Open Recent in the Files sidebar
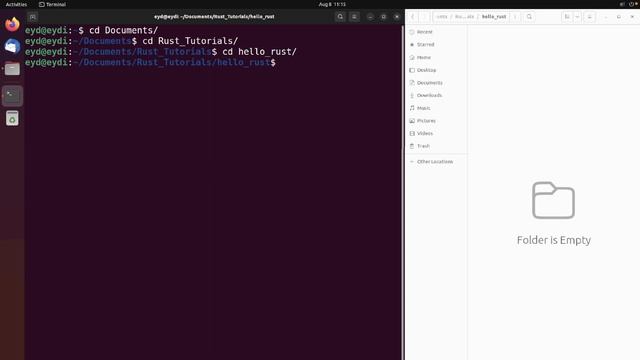Image resolution: width=640 pixels, height=360 pixels. tap(436, 32)
